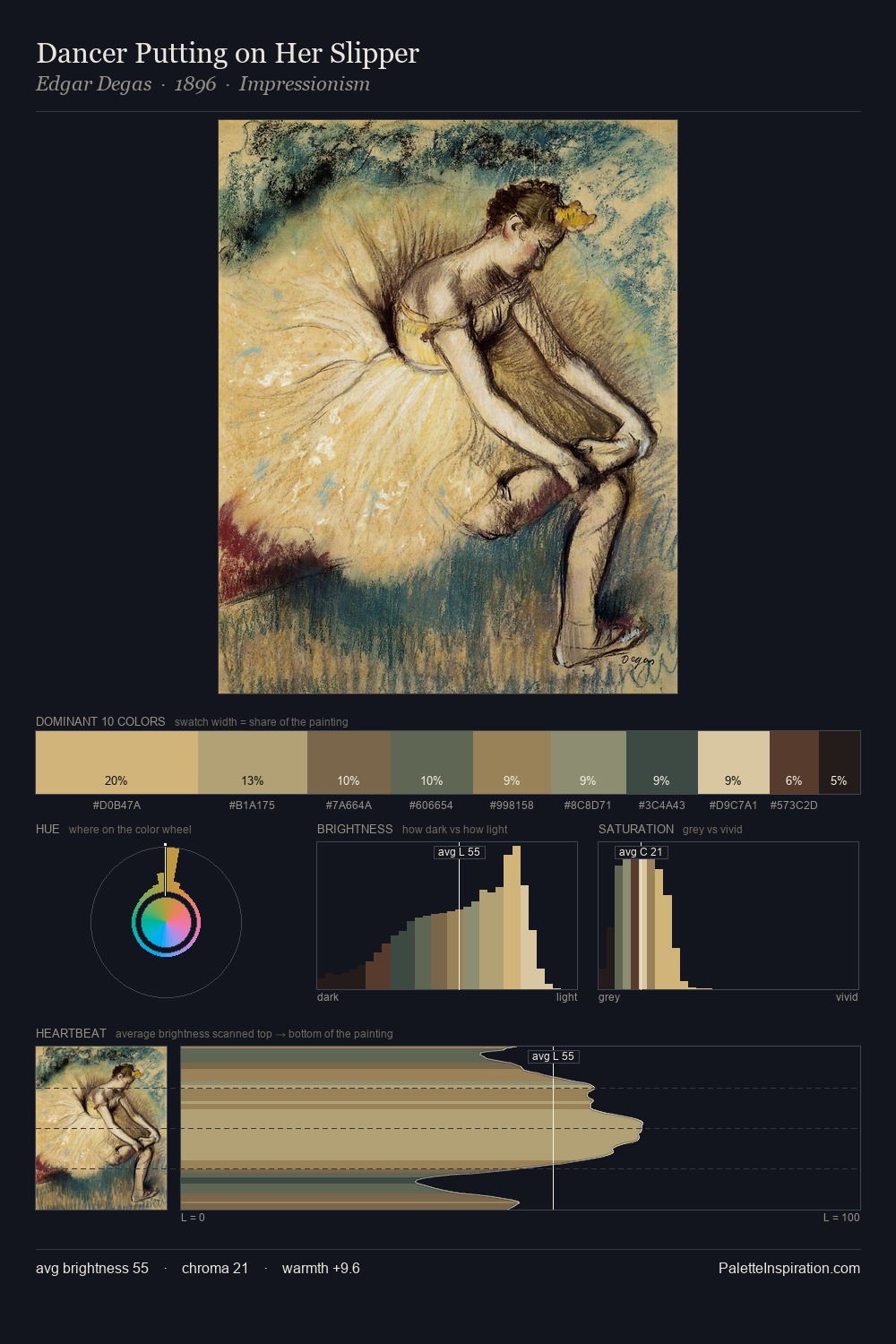Screen dimensions: 896x1344
Task: Click the 'L = 100' axis label
Action: [x=841, y=1217]
